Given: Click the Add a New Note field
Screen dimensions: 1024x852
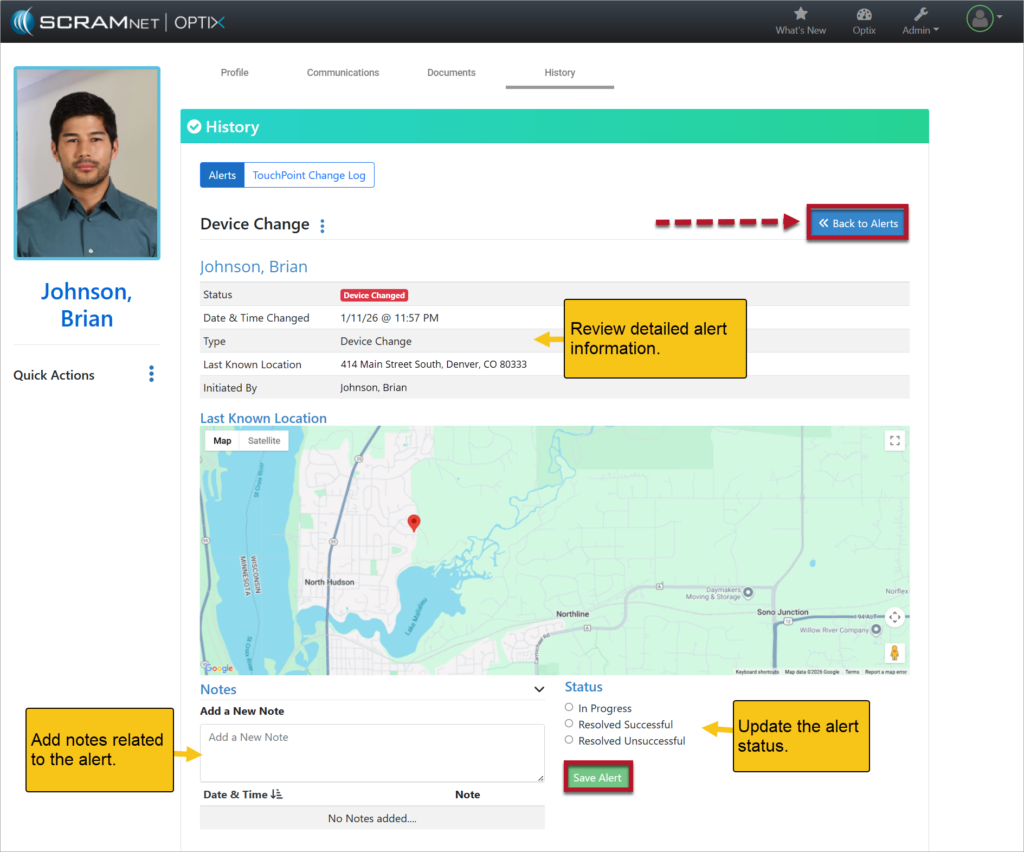Looking at the screenshot, I should [x=372, y=752].
